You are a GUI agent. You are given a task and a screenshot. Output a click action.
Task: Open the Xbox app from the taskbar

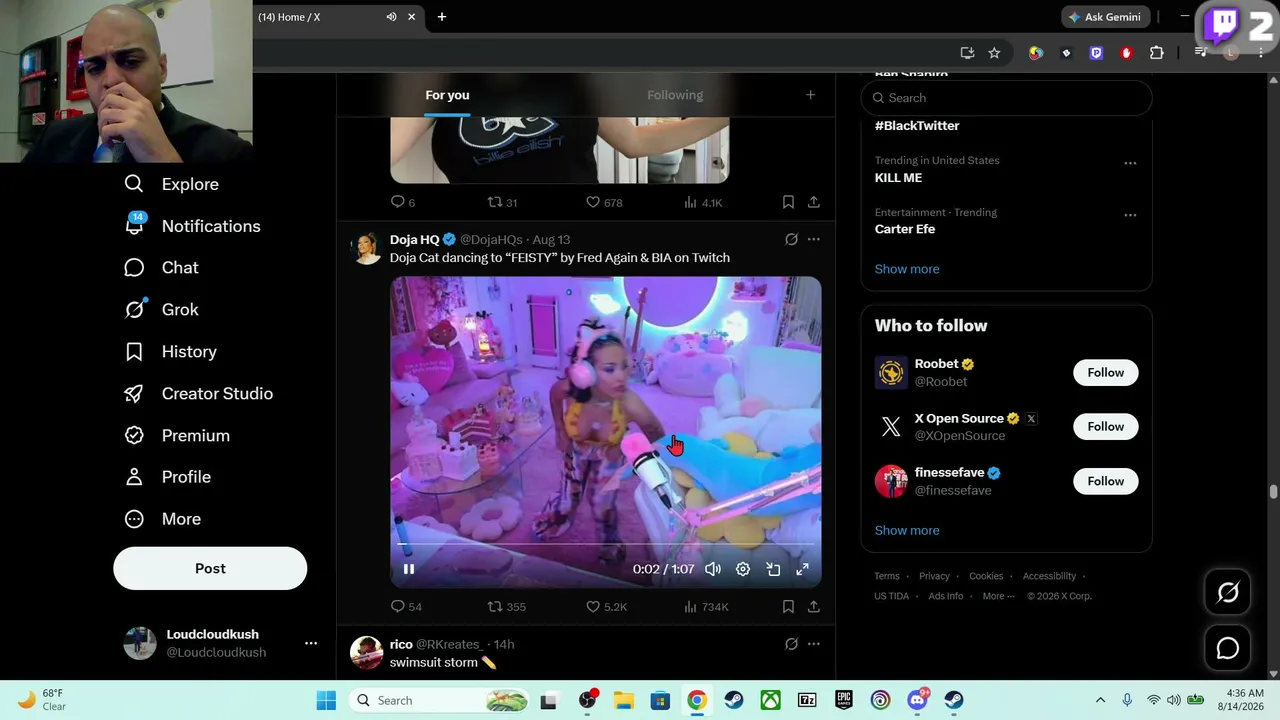[770, 700]
